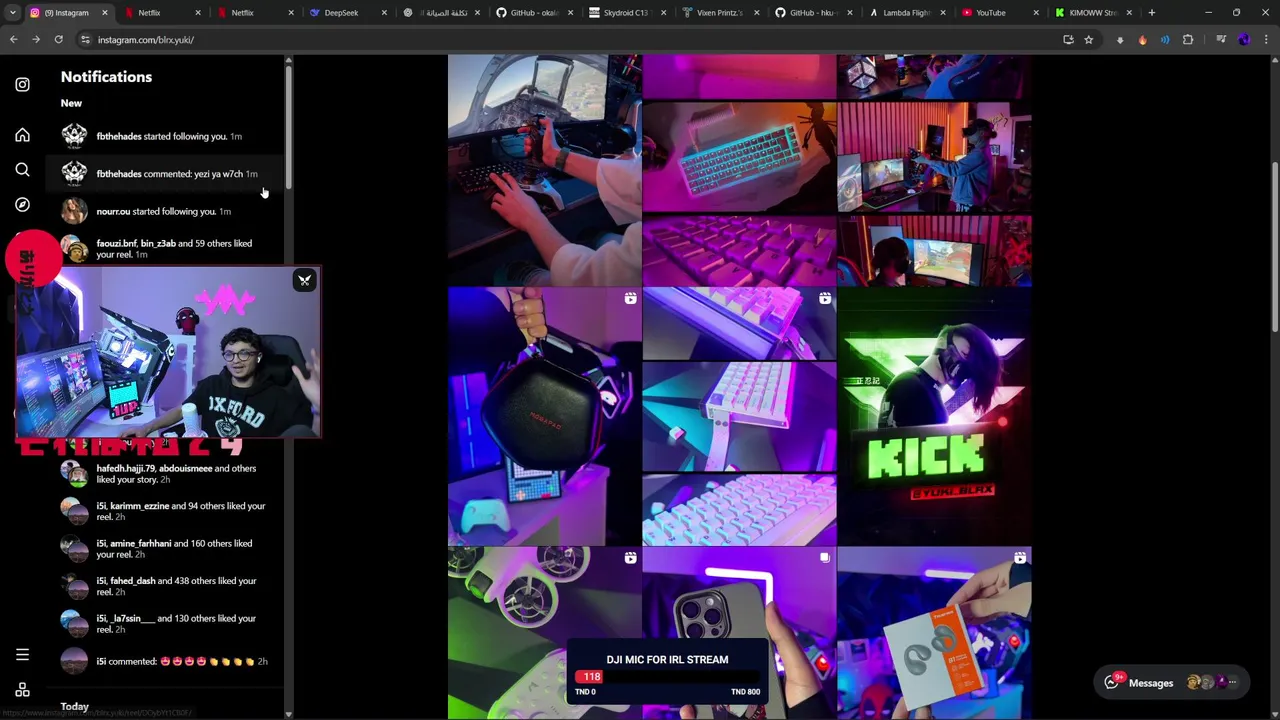
Task: Go back with the browser back arrow
Action: click(13, 40)
